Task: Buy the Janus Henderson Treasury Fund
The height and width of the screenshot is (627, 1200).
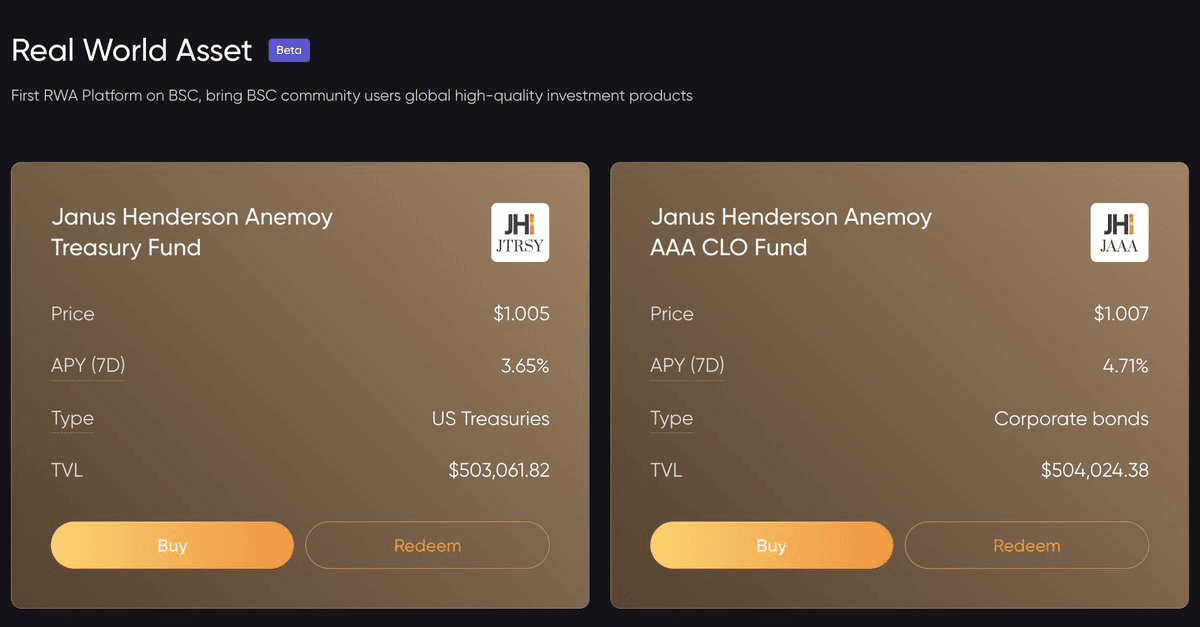Action: pyautogui.click(x=172, y=546)
